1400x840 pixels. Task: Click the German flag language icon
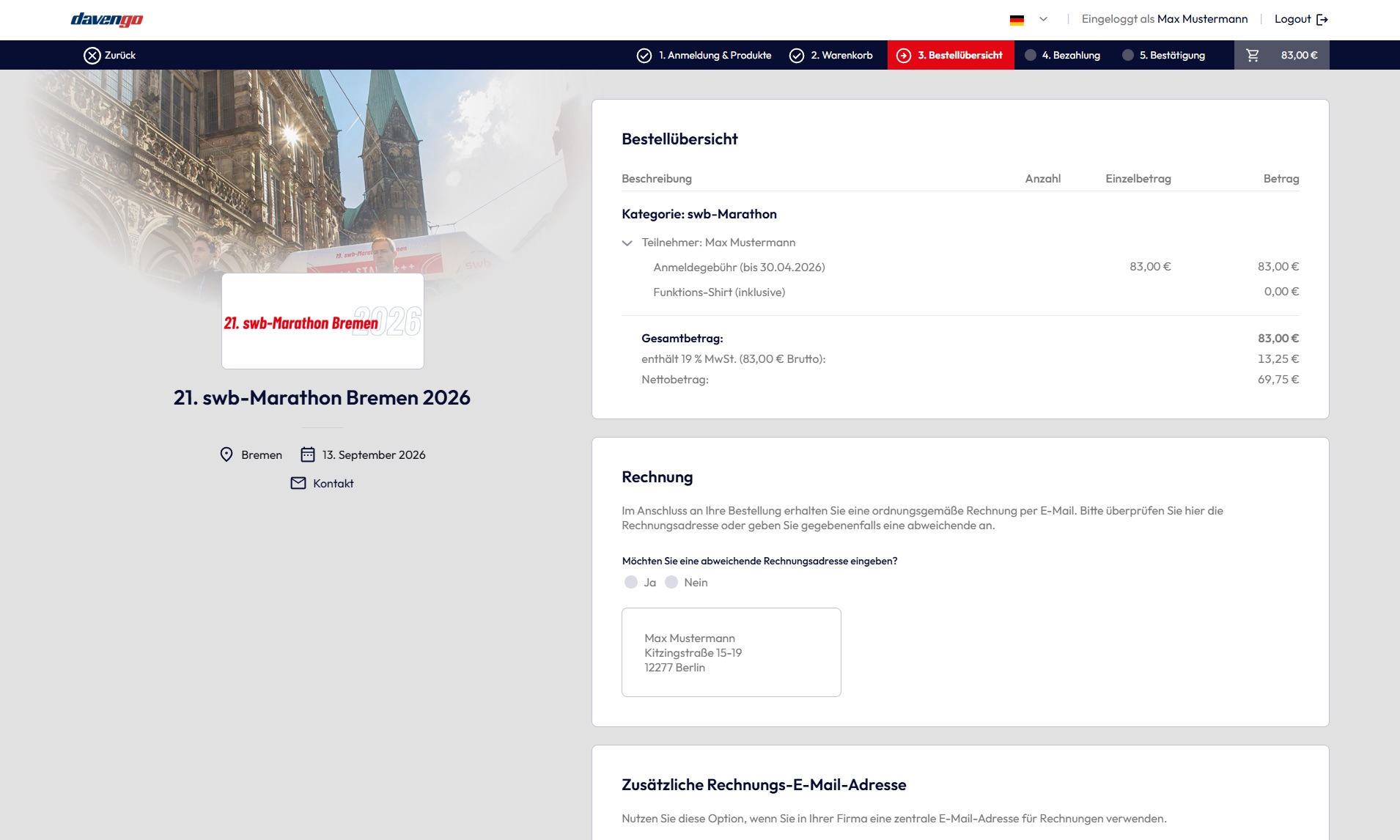tap(1017, 20)
